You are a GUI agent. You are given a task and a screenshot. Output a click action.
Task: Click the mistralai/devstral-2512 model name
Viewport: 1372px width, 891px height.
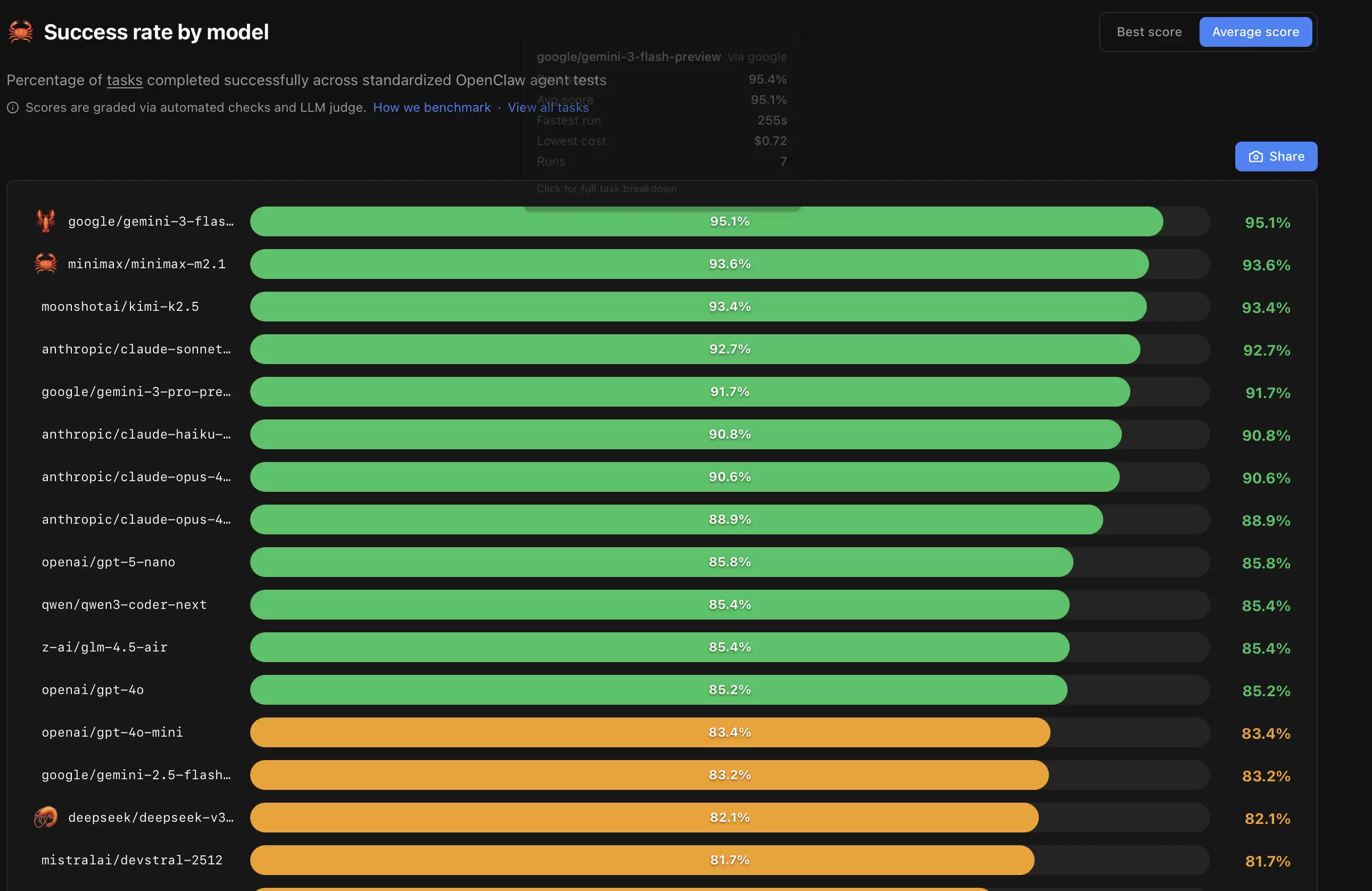(131, 861)
